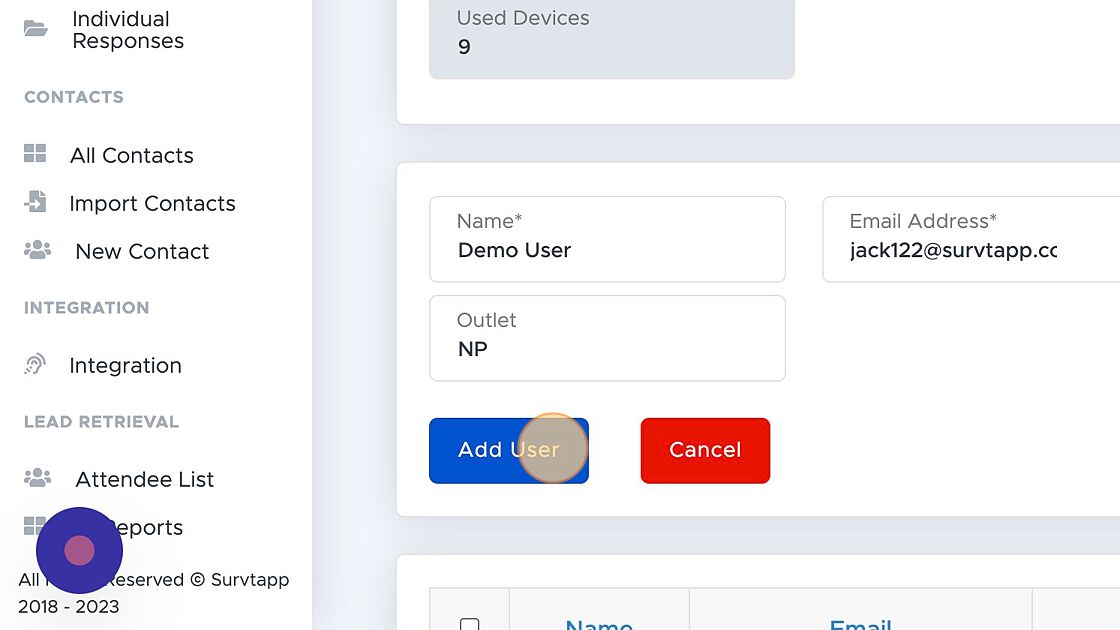Open the Integration section
The height and width of the screenshot is (630, 1120).
[125, 366]
